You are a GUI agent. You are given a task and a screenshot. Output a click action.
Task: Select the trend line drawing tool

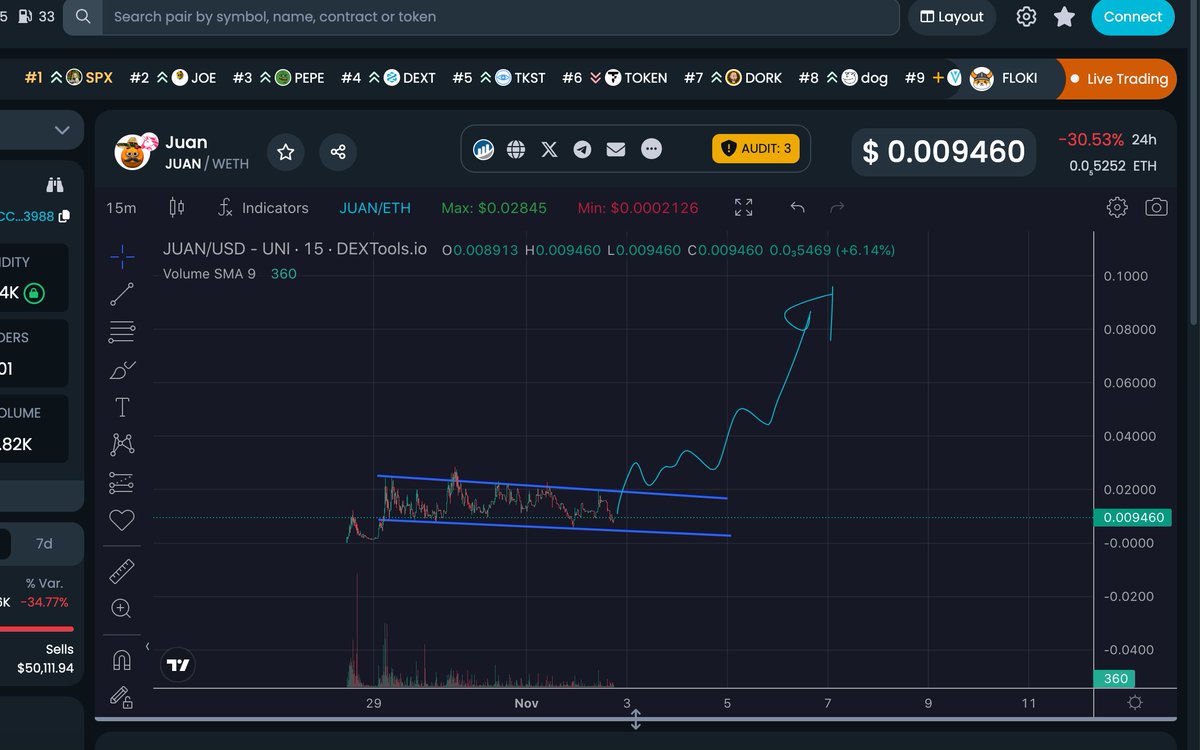click(121, 294)
